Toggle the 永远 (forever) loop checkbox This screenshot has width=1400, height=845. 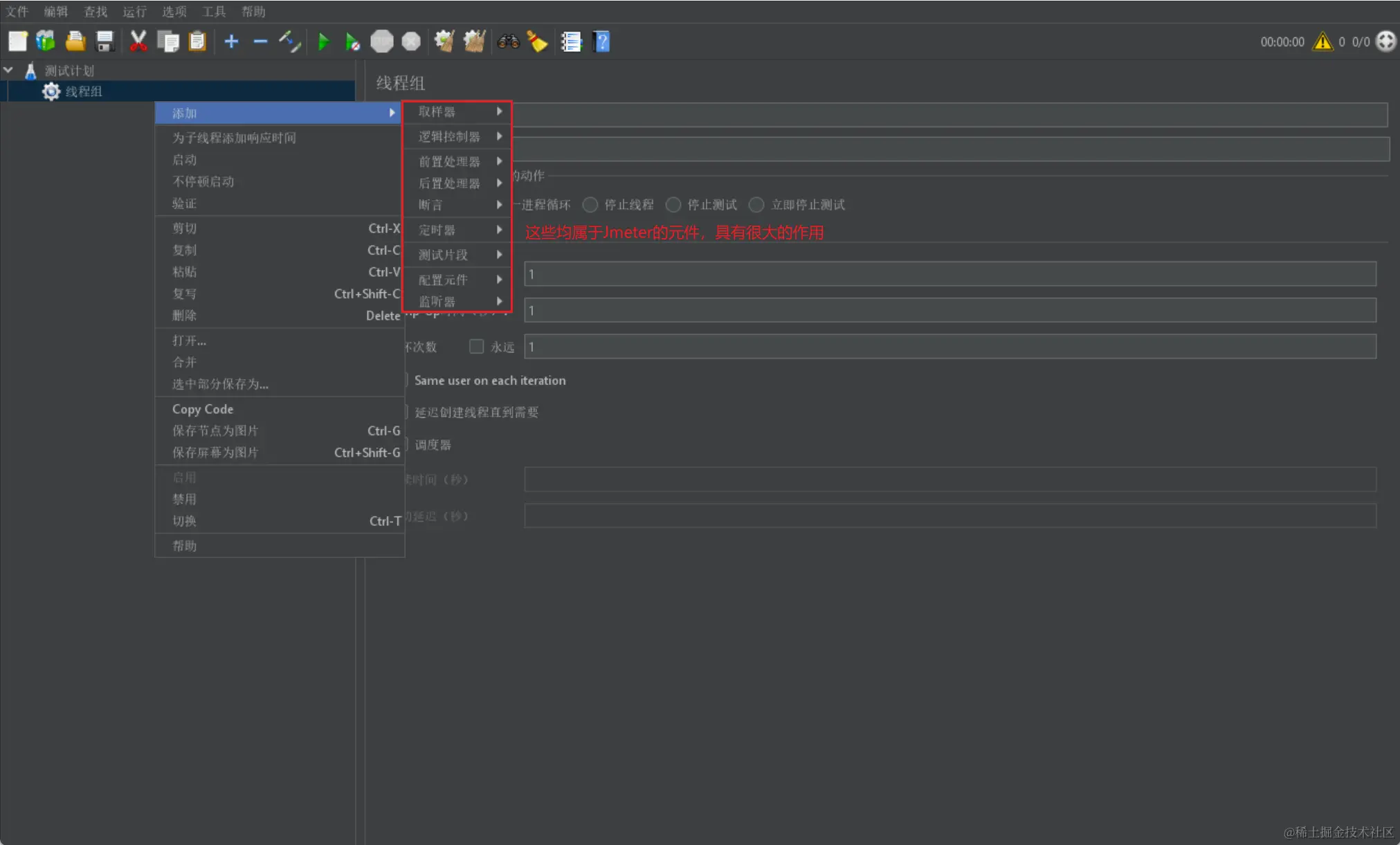(476, 347)
